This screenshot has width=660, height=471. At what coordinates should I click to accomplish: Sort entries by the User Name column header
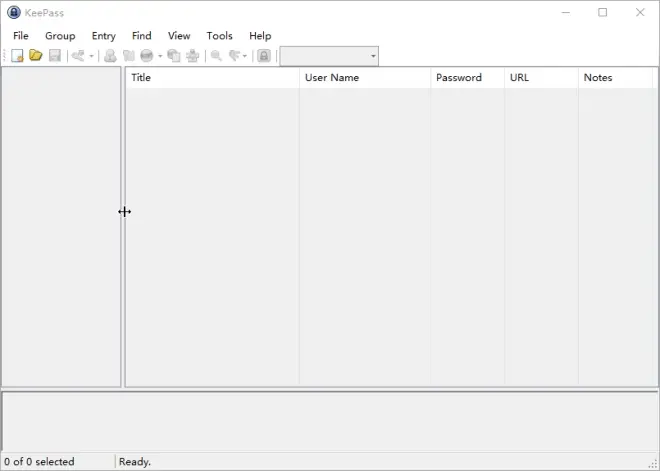(365, 77)
